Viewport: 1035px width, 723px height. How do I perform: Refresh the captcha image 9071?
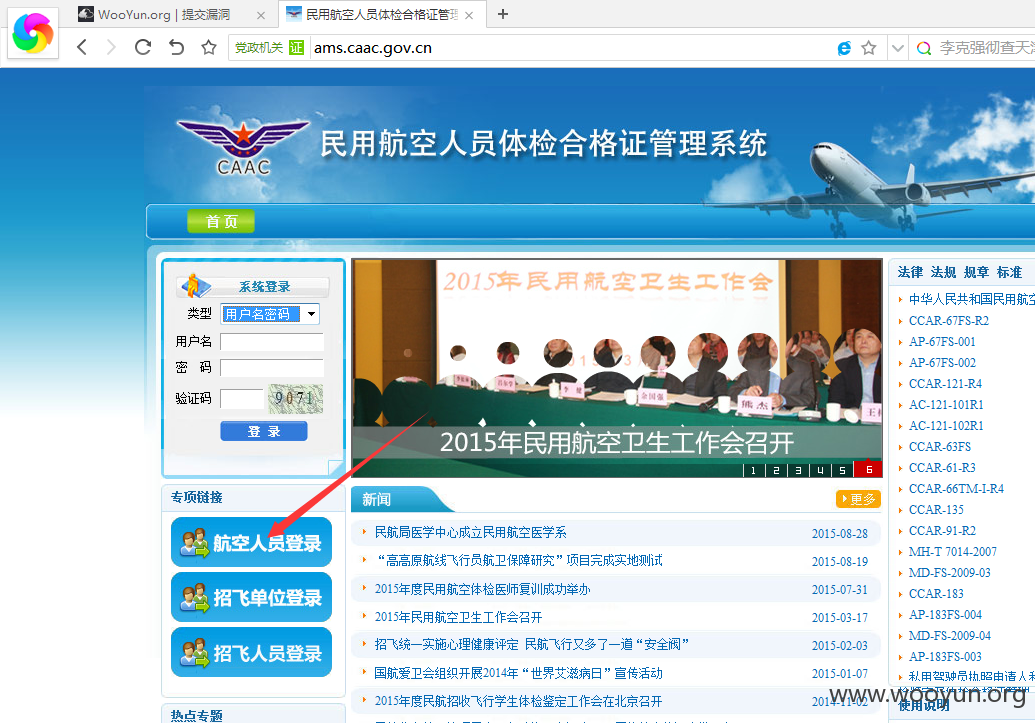[296, 398]
